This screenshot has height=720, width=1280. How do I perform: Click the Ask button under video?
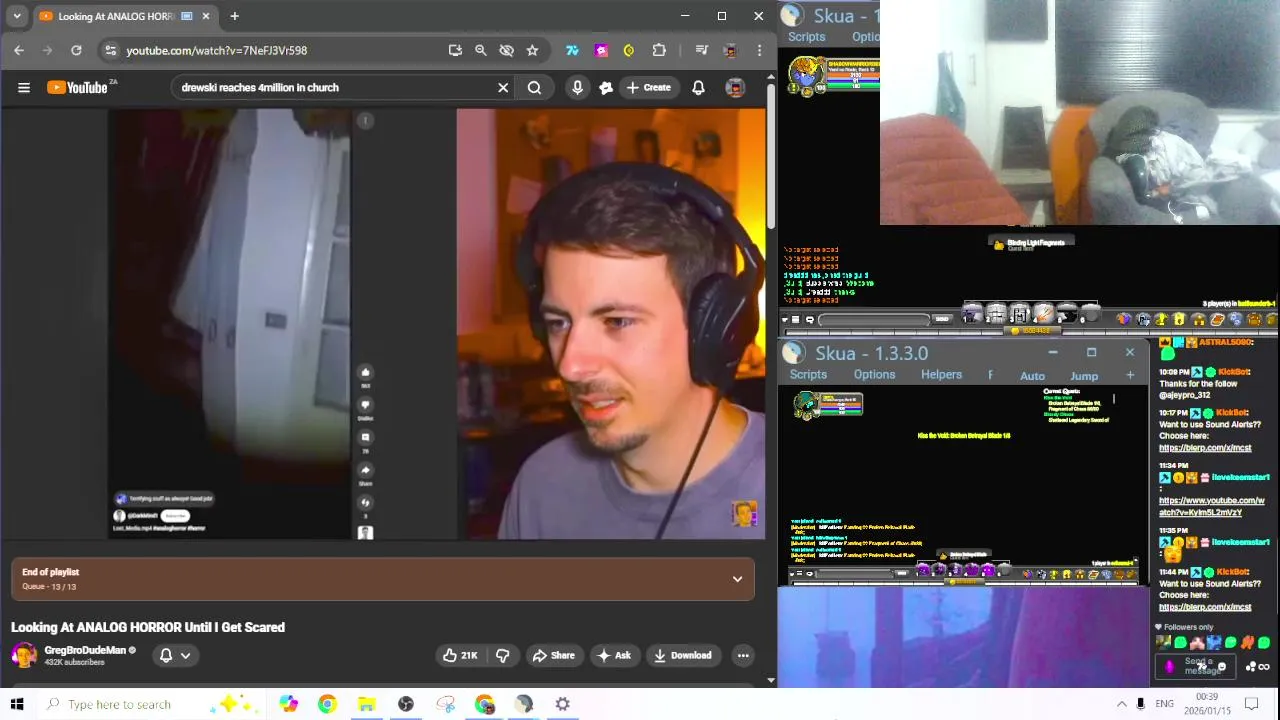(614, 656)
